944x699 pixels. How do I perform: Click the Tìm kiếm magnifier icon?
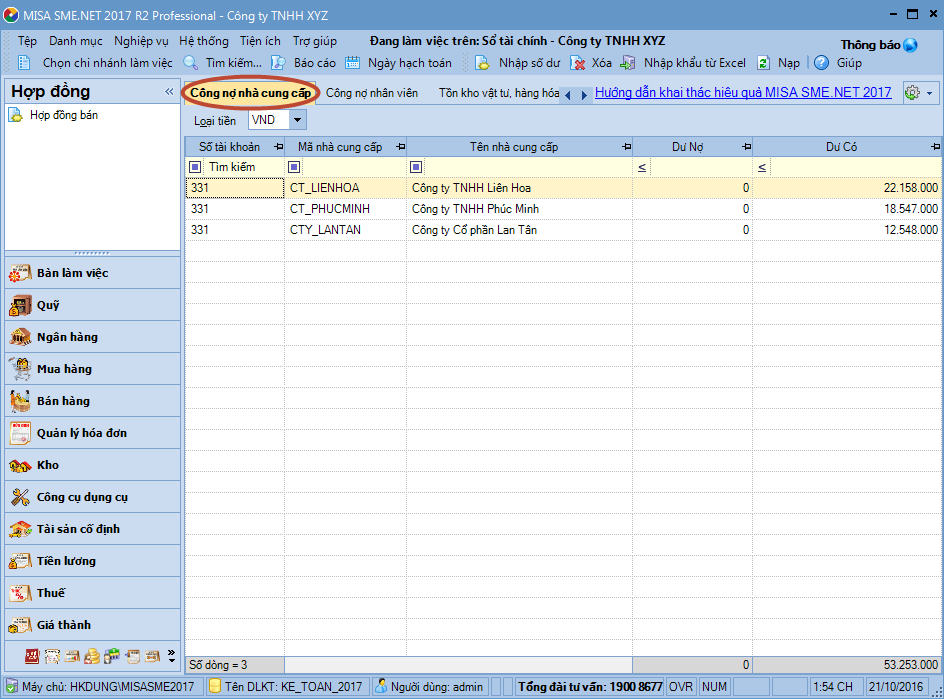click(191, 63)
